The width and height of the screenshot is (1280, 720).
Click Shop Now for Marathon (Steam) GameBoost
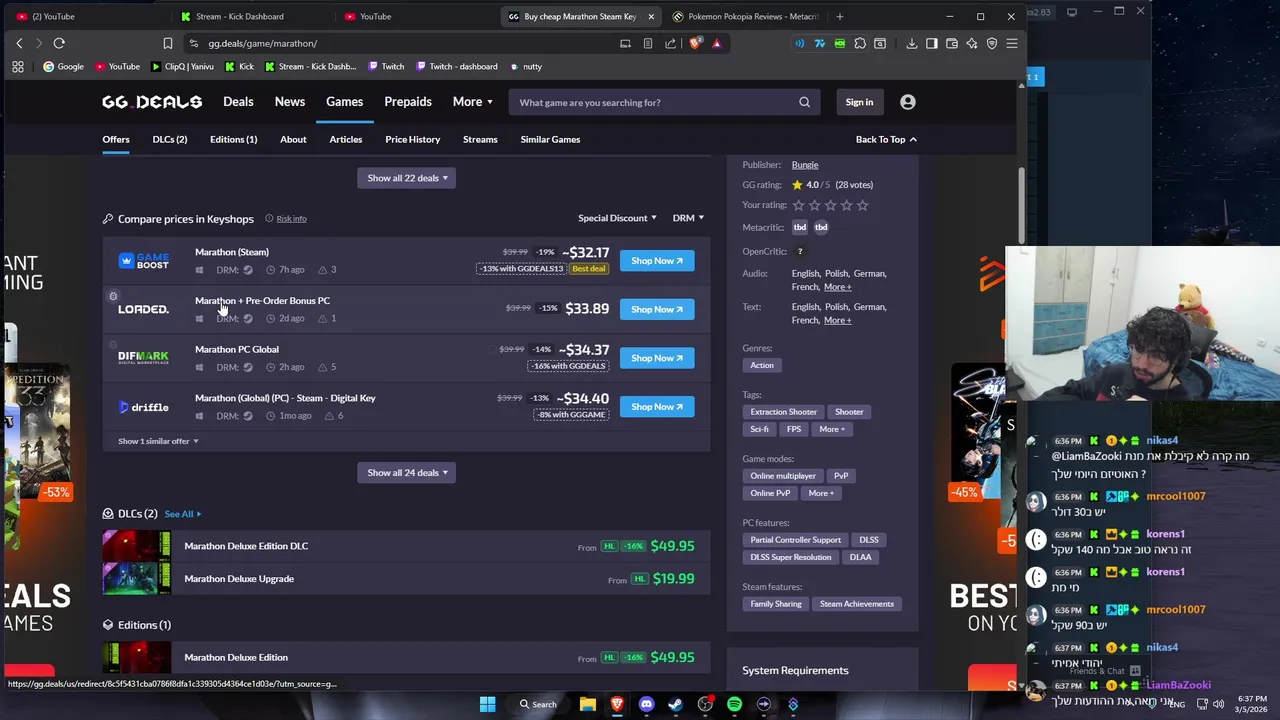pos(657,261)
